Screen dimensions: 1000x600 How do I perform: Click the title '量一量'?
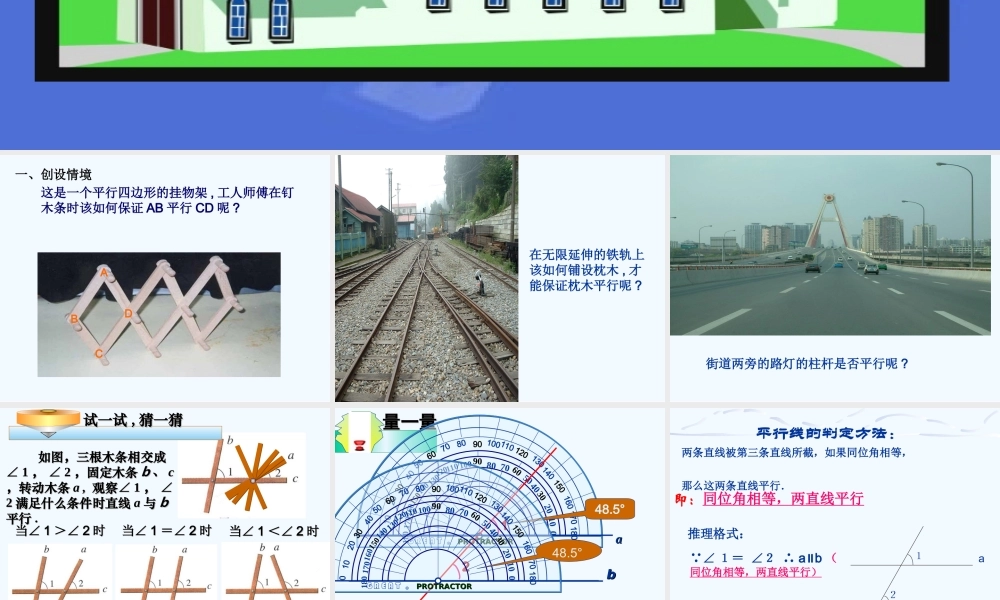(409, 421)
